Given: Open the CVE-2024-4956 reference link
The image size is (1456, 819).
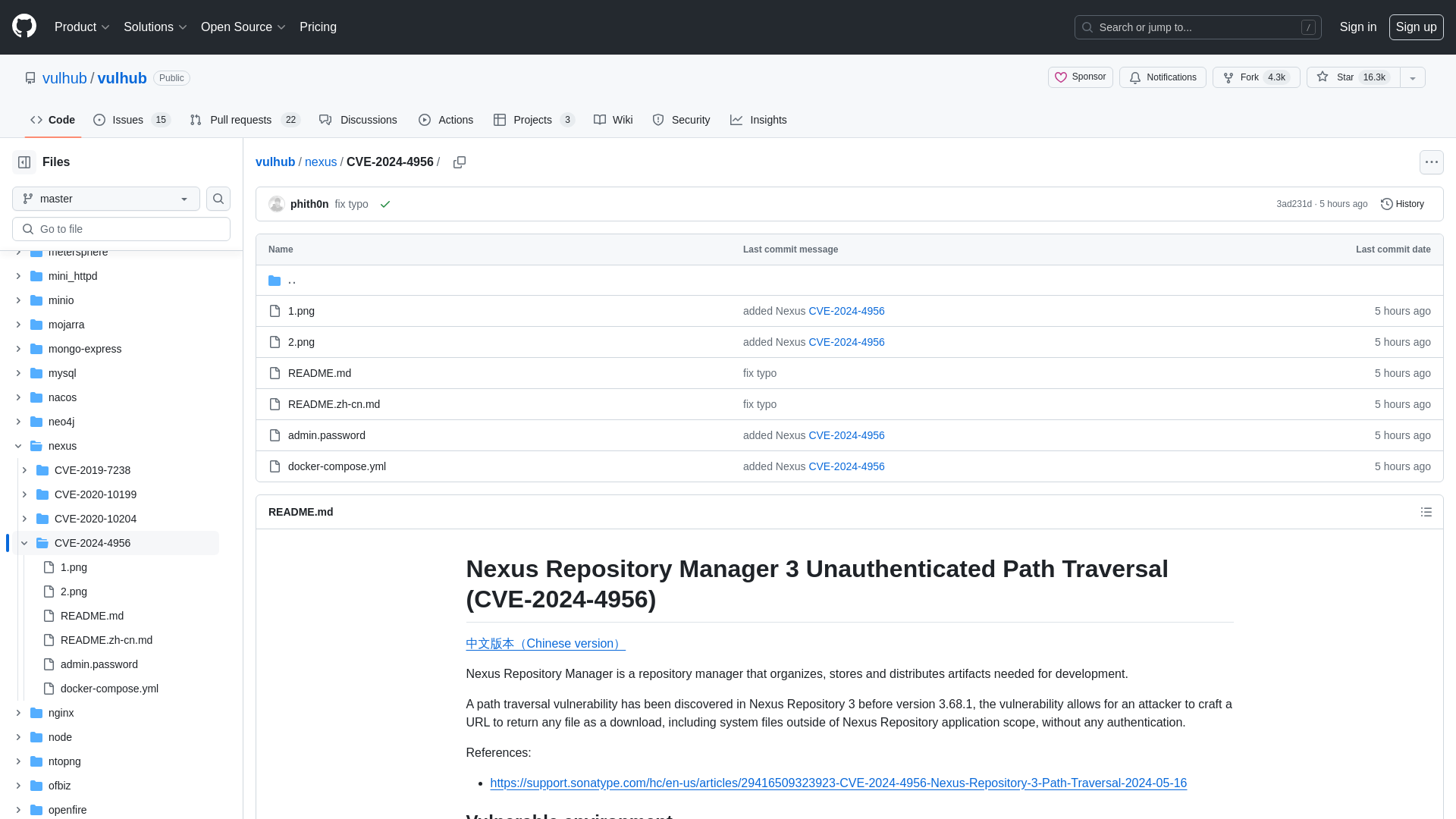Looking at the screenshot, I should (x=838, y=783).
